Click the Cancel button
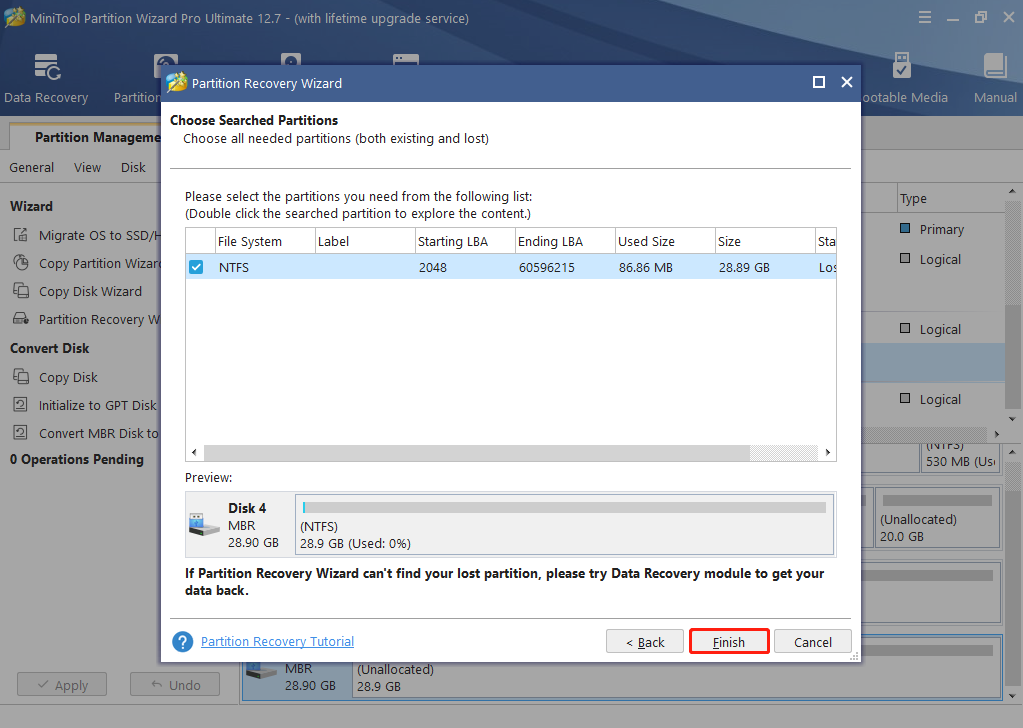Viewport: 1023px width, 728px height. pos(813,642)
